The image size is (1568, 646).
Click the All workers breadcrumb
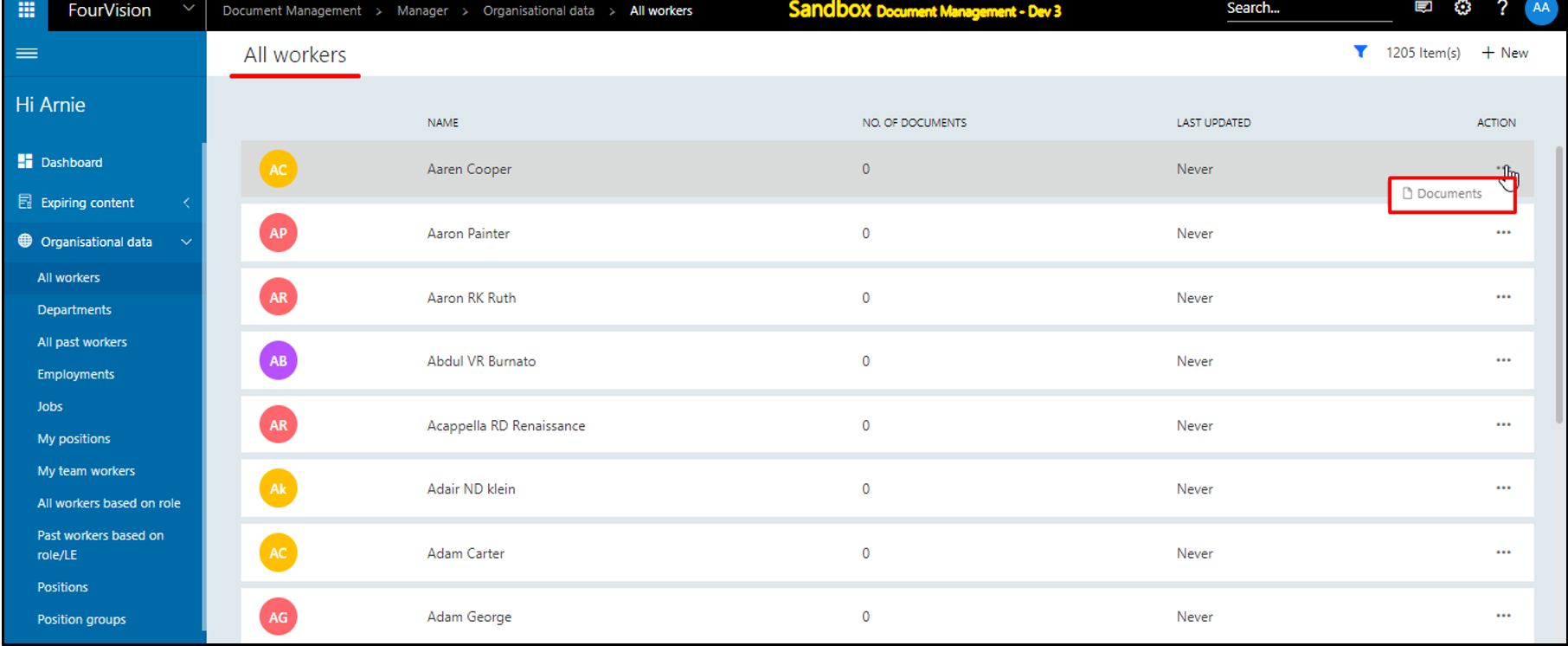pyautogui.click(x=661, y=10)
